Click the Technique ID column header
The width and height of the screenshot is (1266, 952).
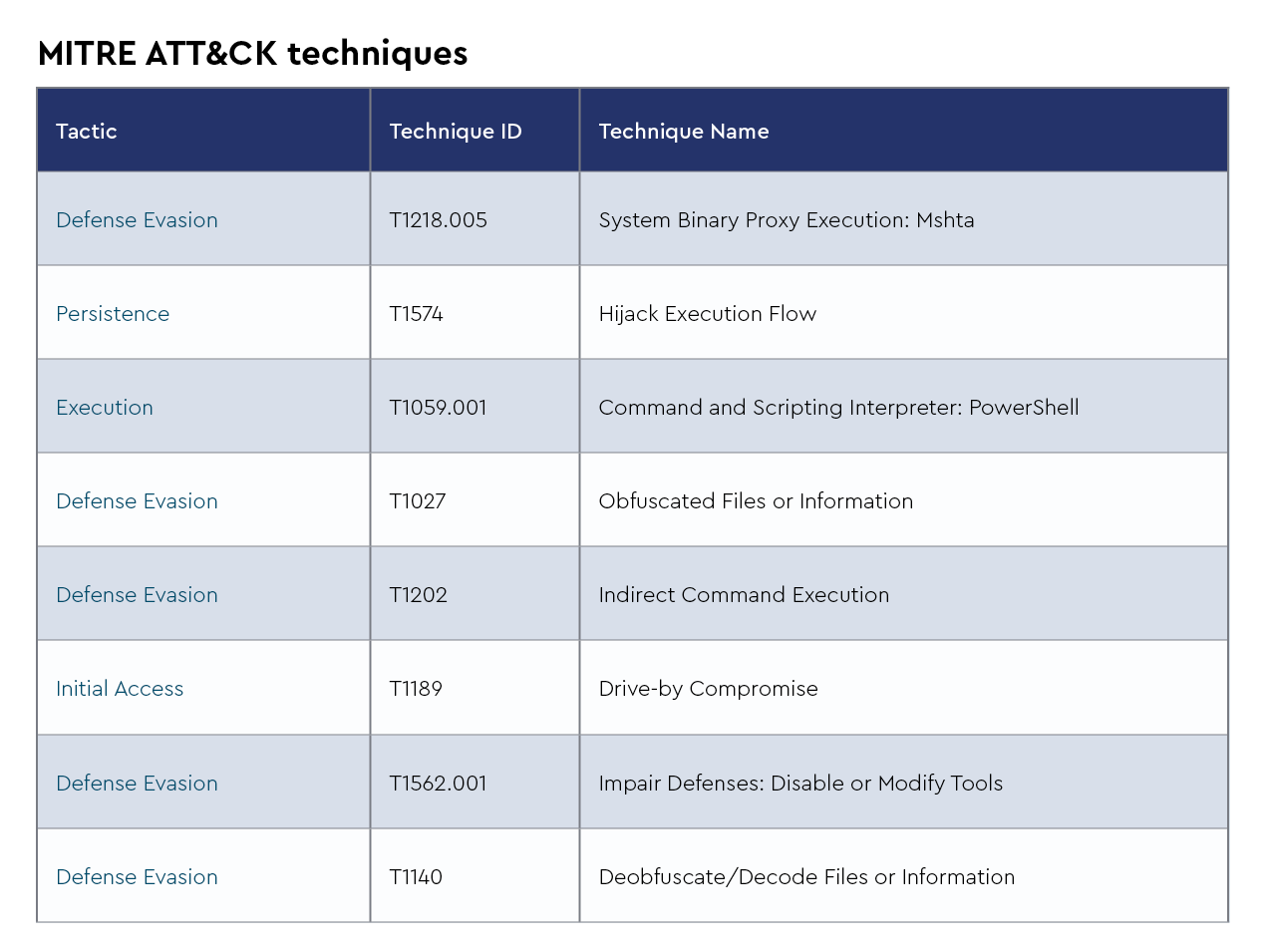[x=456, y=132]
